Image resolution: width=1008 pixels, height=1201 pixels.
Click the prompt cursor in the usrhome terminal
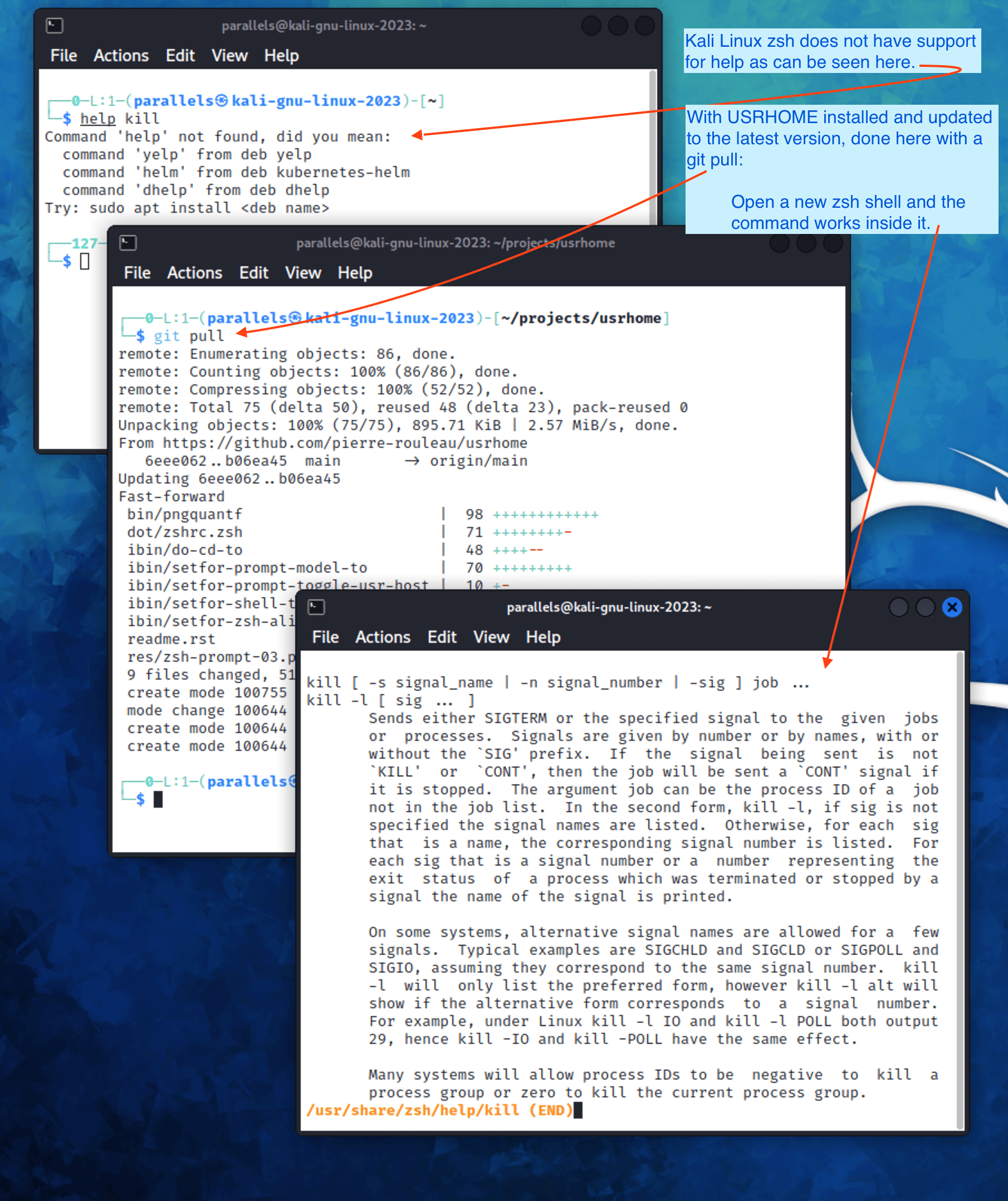tap(158, 799)
